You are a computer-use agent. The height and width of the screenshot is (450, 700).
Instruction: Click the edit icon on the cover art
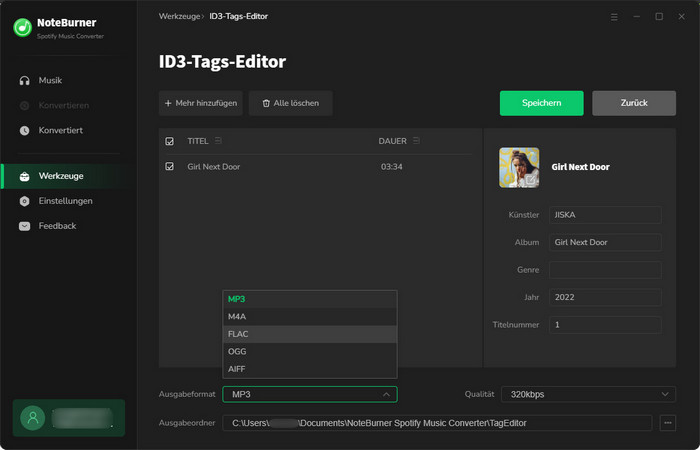(x=531, y=180)
